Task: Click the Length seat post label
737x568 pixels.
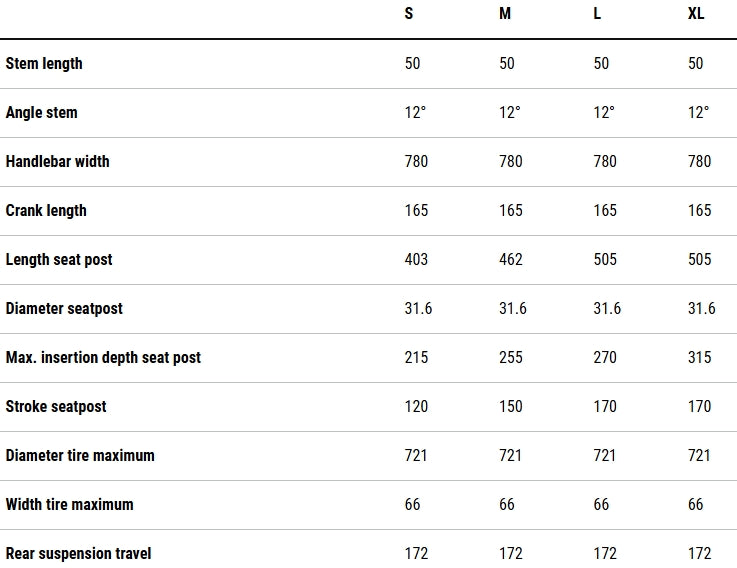Action: [59, 259]
